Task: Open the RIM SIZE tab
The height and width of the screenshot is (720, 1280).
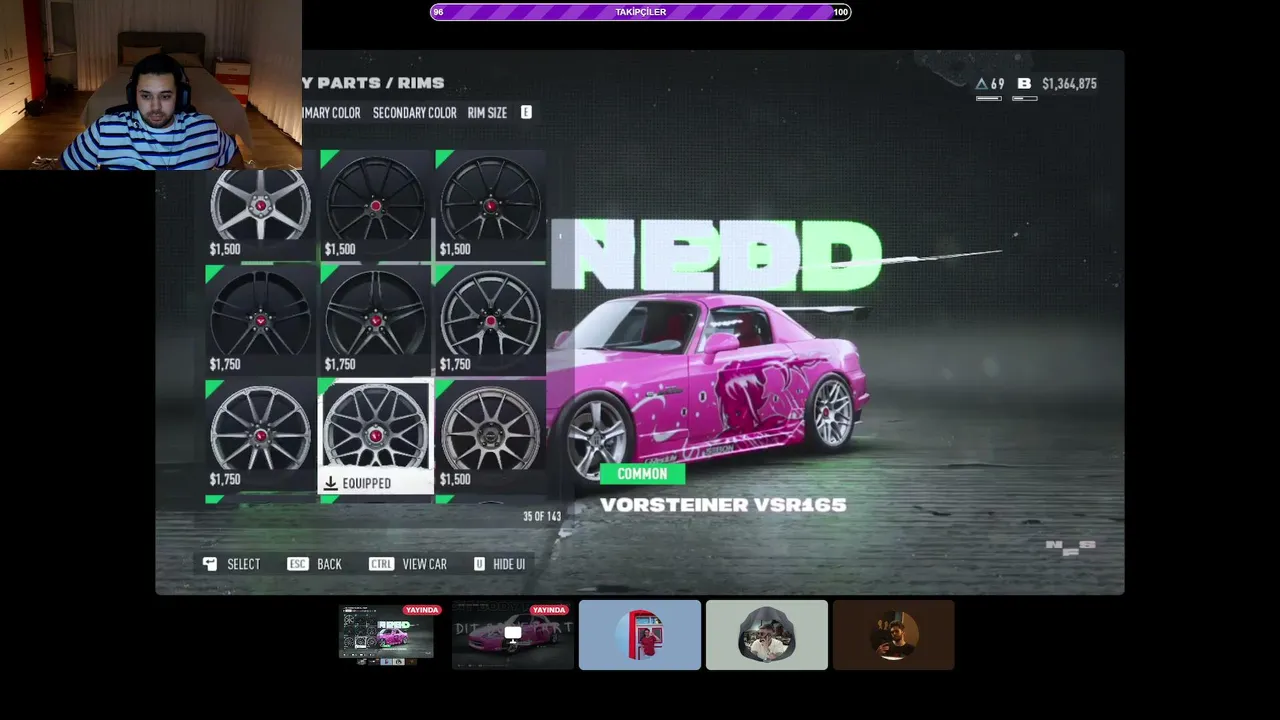Action: coord(487,113)
